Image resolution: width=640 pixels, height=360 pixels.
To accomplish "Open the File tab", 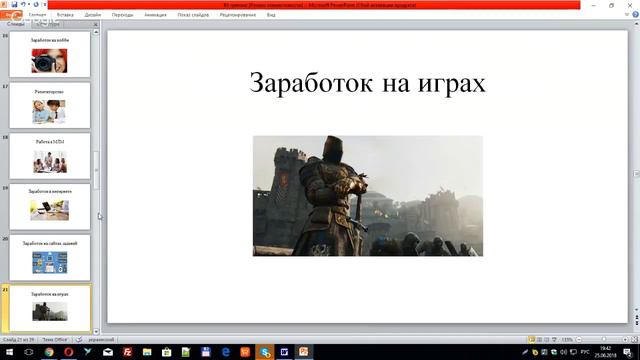I will (11, 15).
